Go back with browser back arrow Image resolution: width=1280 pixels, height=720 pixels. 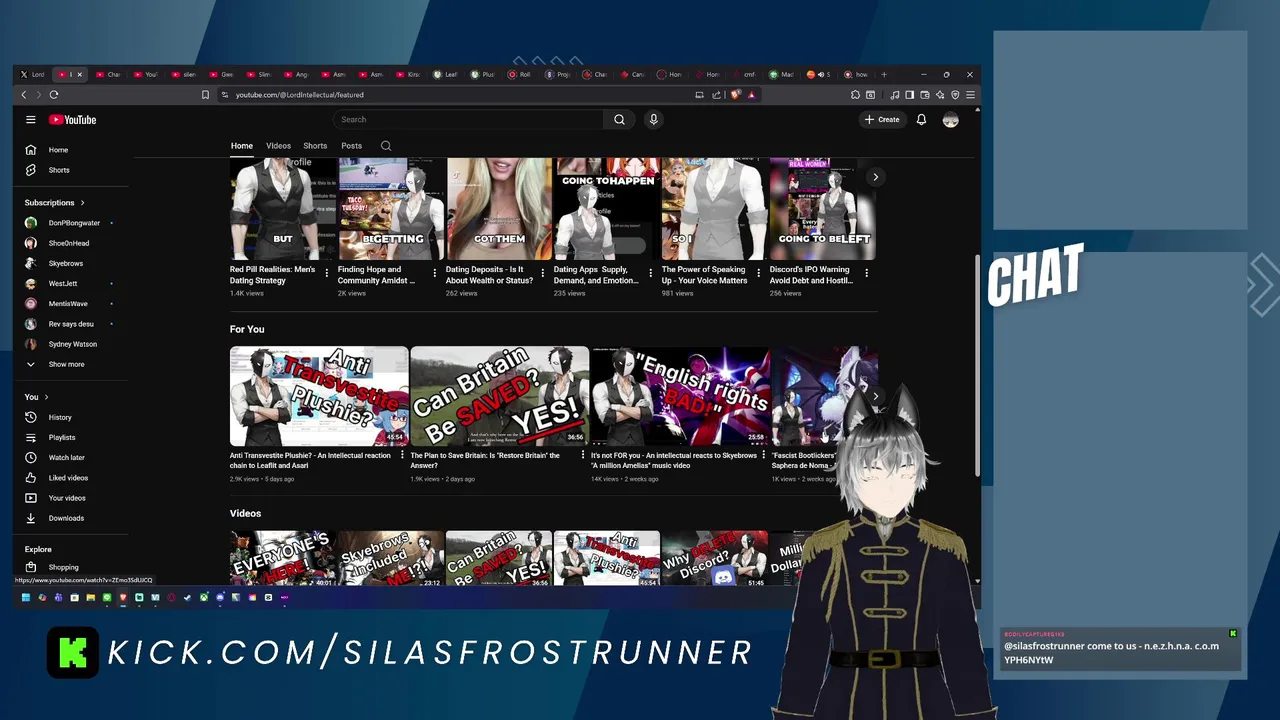tap(24, 95)
